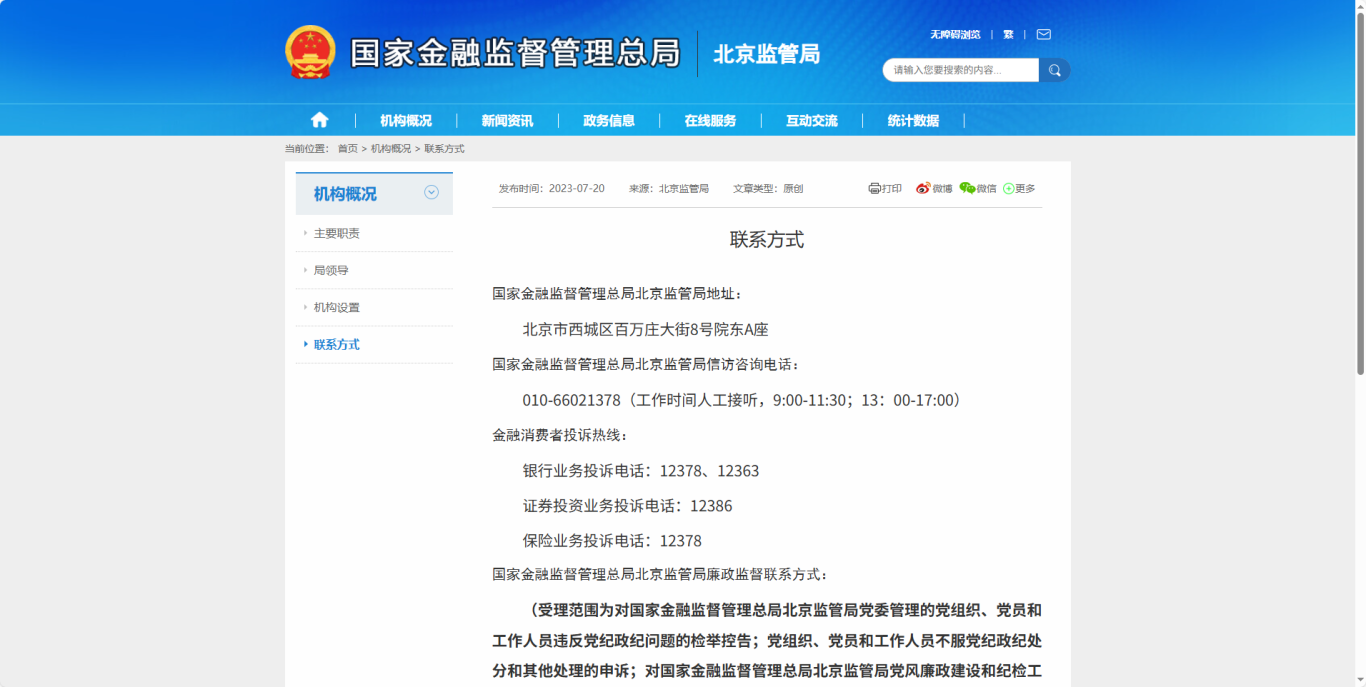
Task: Click the national emblem logo
Action: 311,52
